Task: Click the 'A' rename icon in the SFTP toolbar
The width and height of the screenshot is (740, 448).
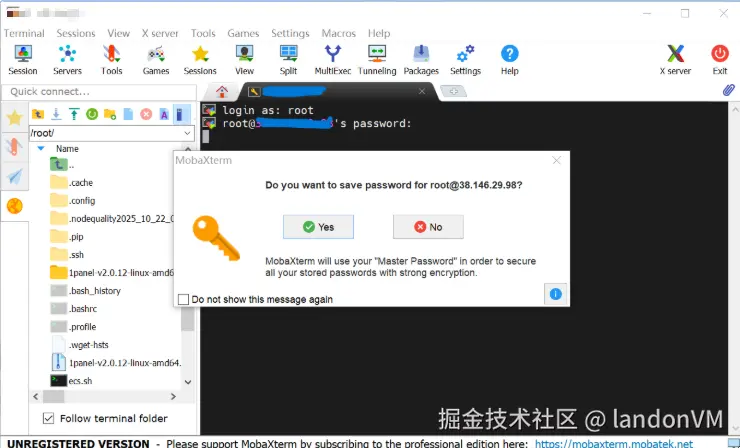Action: [164, 114]
